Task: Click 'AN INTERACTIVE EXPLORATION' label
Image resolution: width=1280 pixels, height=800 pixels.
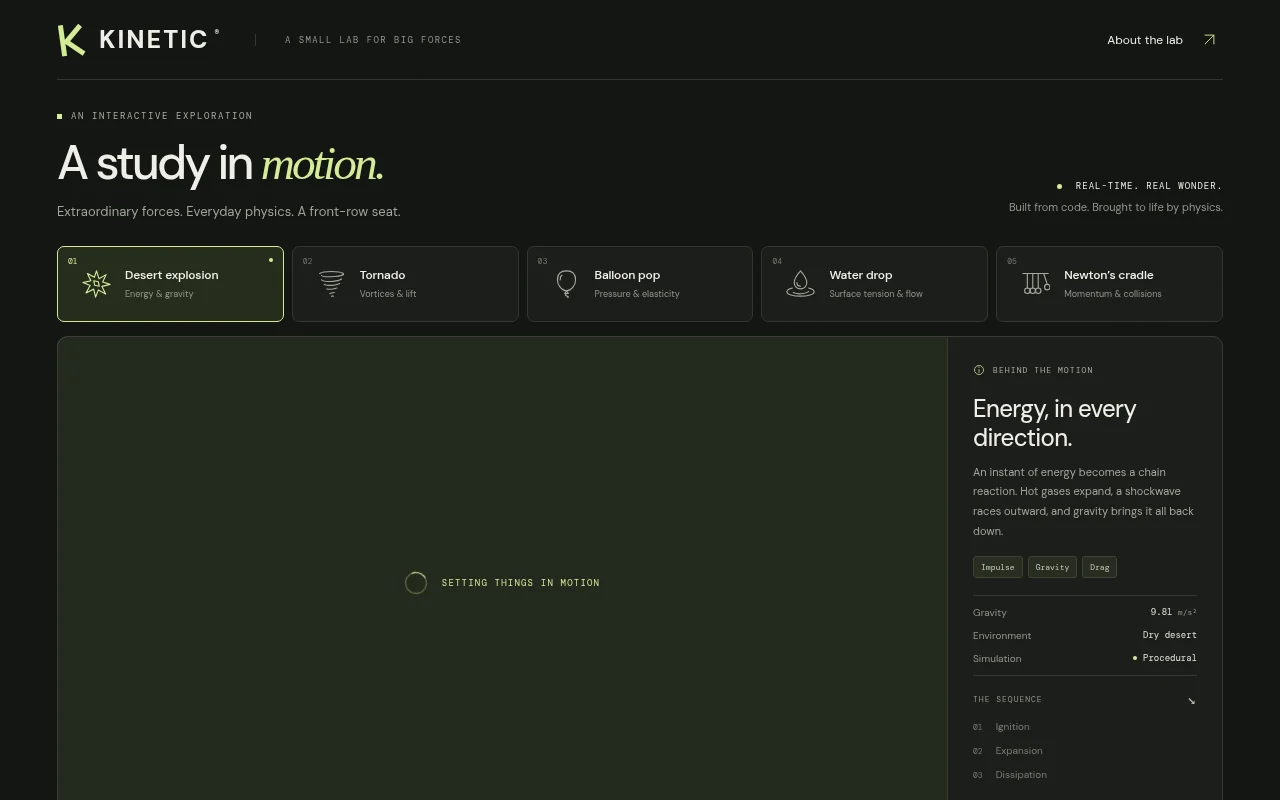Action: tap(162, 116)
